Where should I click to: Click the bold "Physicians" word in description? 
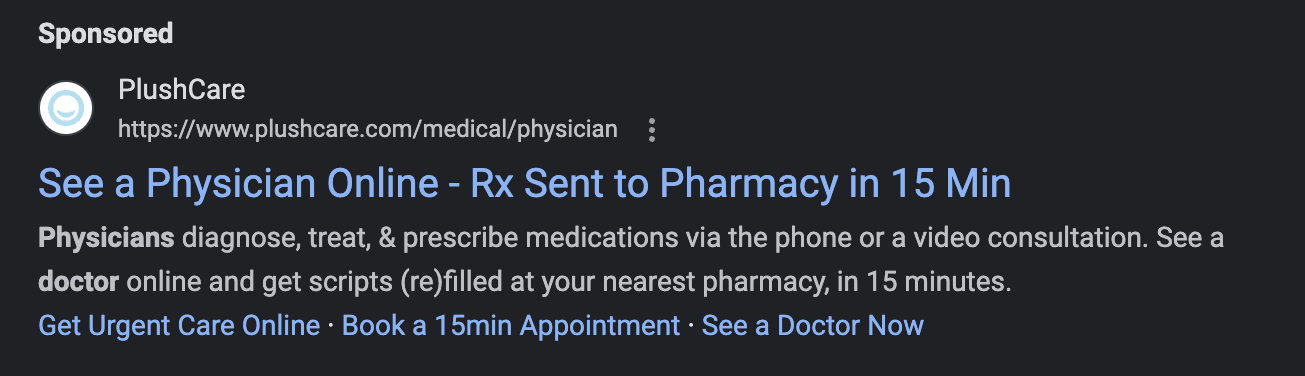coord(107,240)
